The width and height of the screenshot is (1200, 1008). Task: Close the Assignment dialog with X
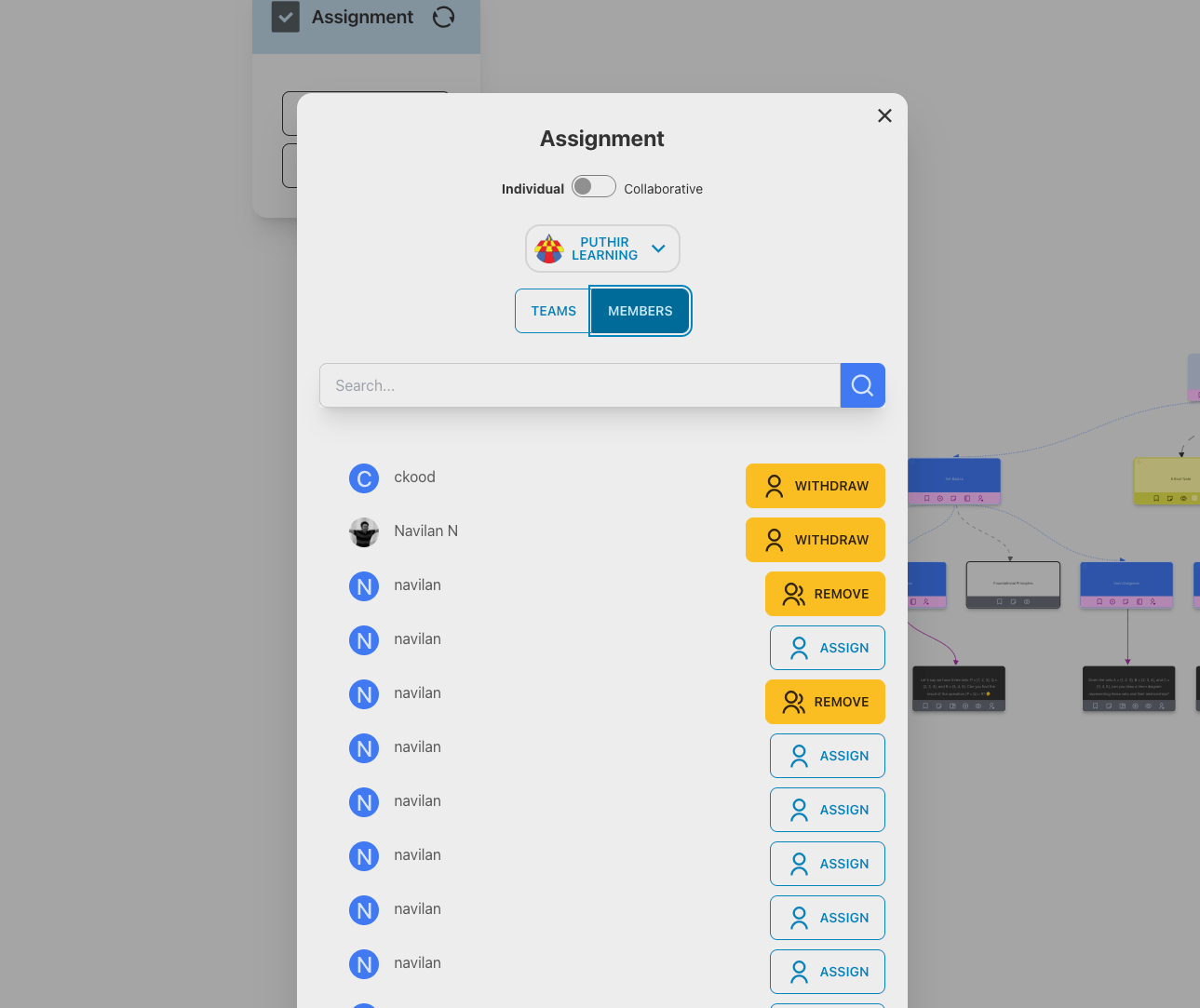[x=884, y=115]
